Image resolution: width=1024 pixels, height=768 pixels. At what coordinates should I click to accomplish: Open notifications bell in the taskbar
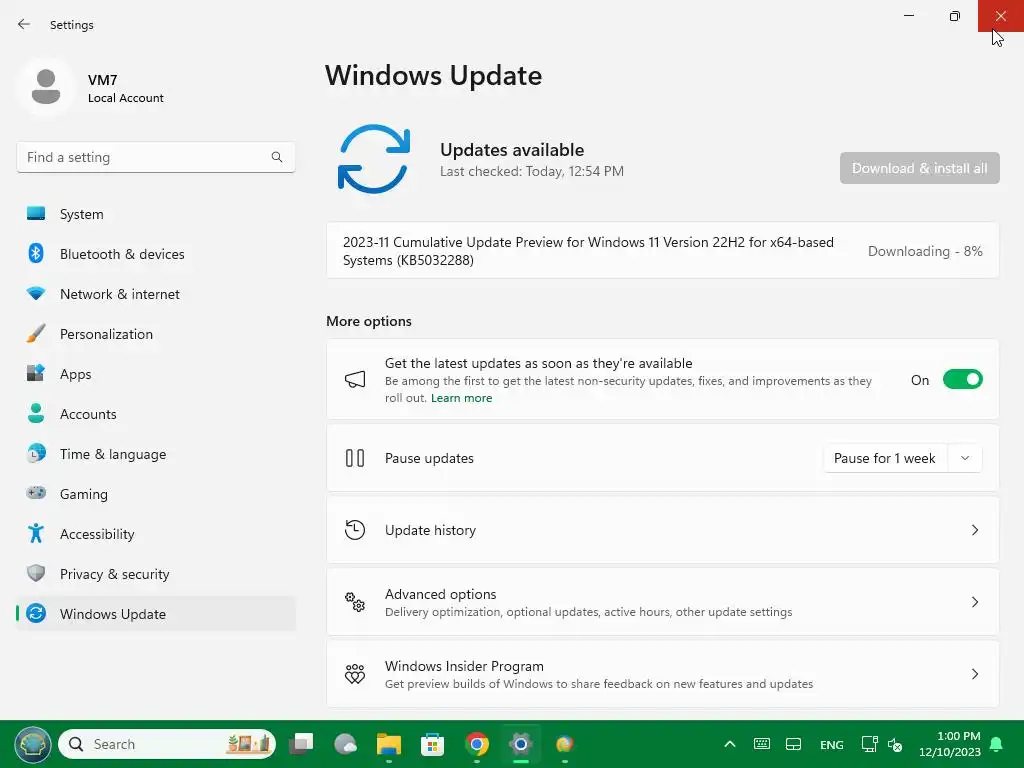(997, 744)
